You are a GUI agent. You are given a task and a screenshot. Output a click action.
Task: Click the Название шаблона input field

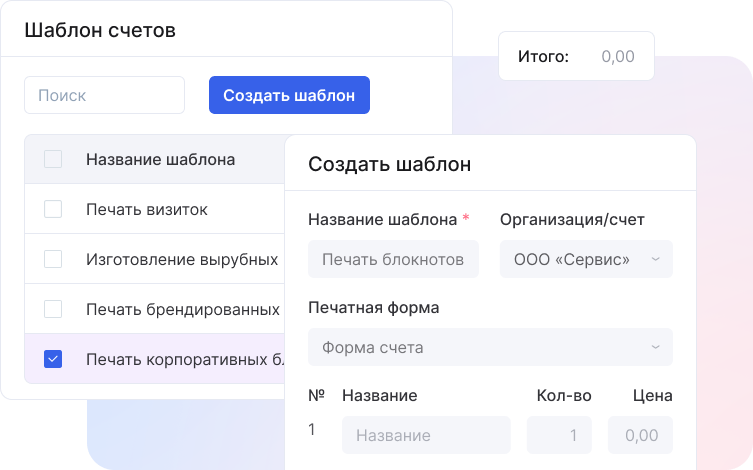[x=393, y=259]
